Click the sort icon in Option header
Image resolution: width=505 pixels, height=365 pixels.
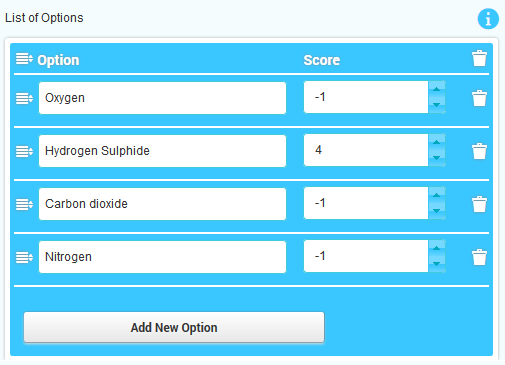click(x=24, y=59)
